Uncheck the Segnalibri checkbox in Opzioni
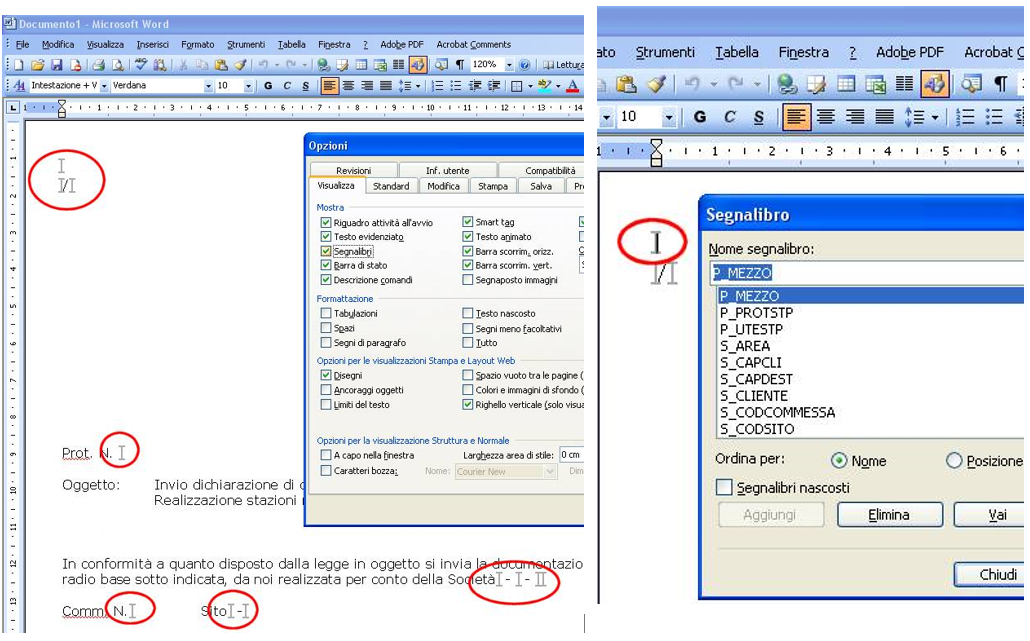1030x641 pixels. click(x=326, y=251)
